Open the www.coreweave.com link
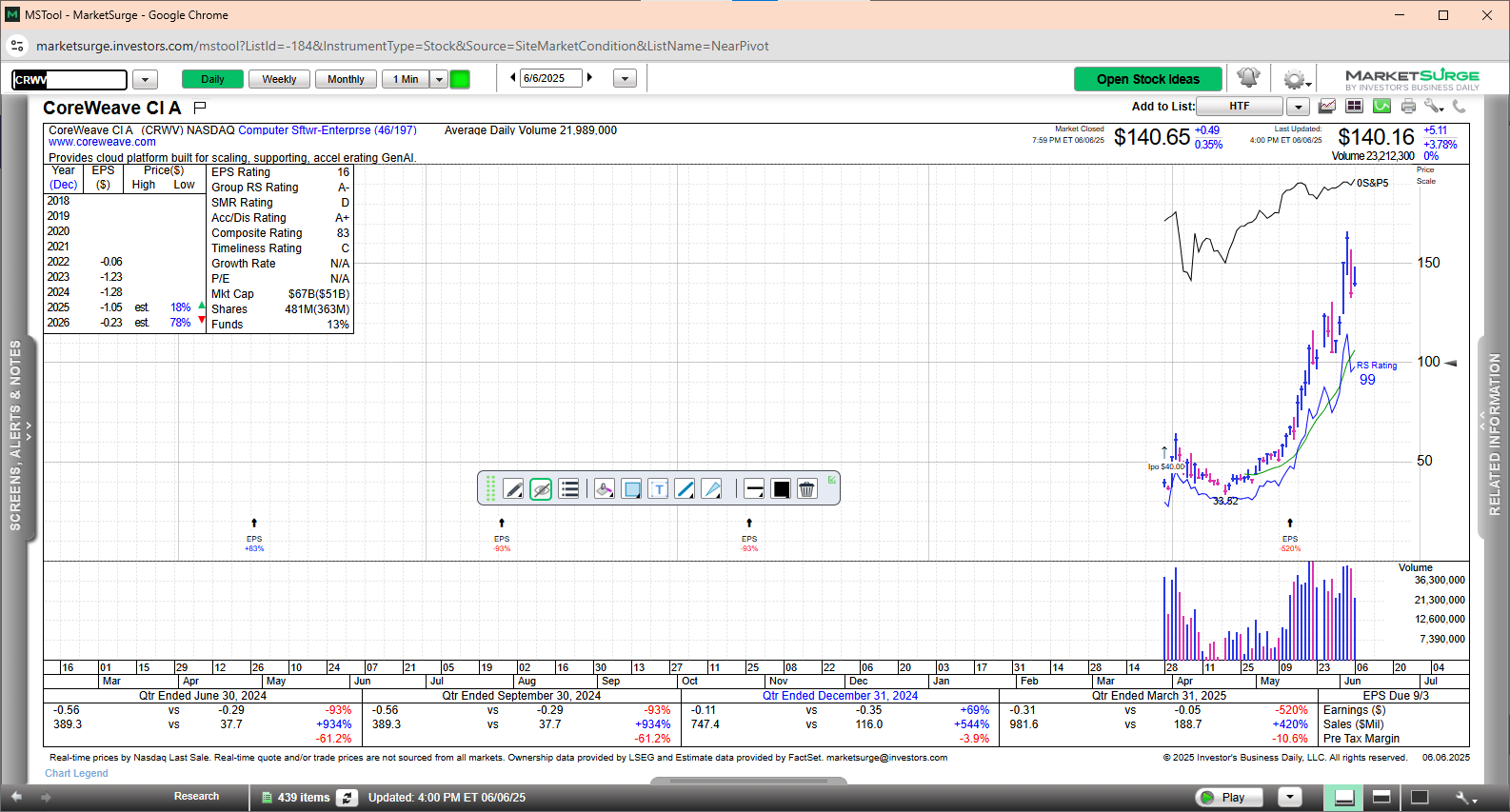1510x812 pixels. click(x=102, y=142)
